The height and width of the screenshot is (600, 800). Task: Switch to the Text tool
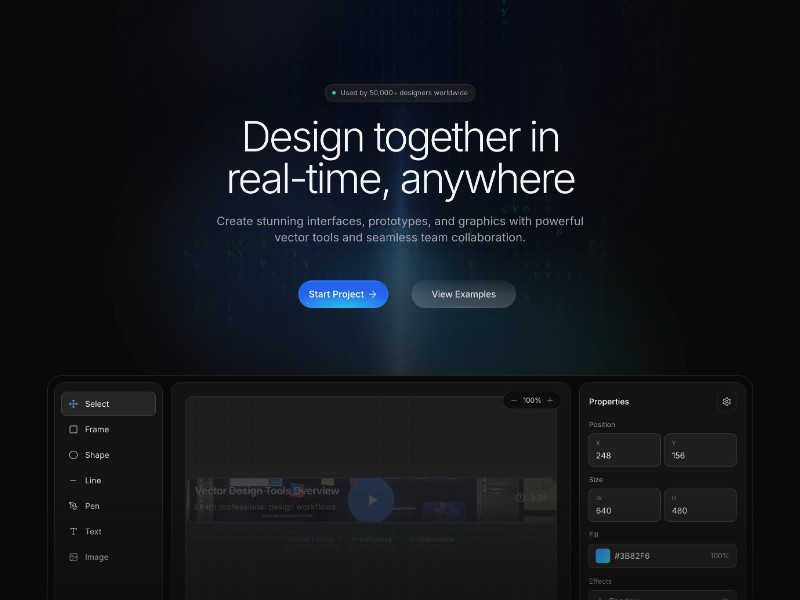click(91, 531)
